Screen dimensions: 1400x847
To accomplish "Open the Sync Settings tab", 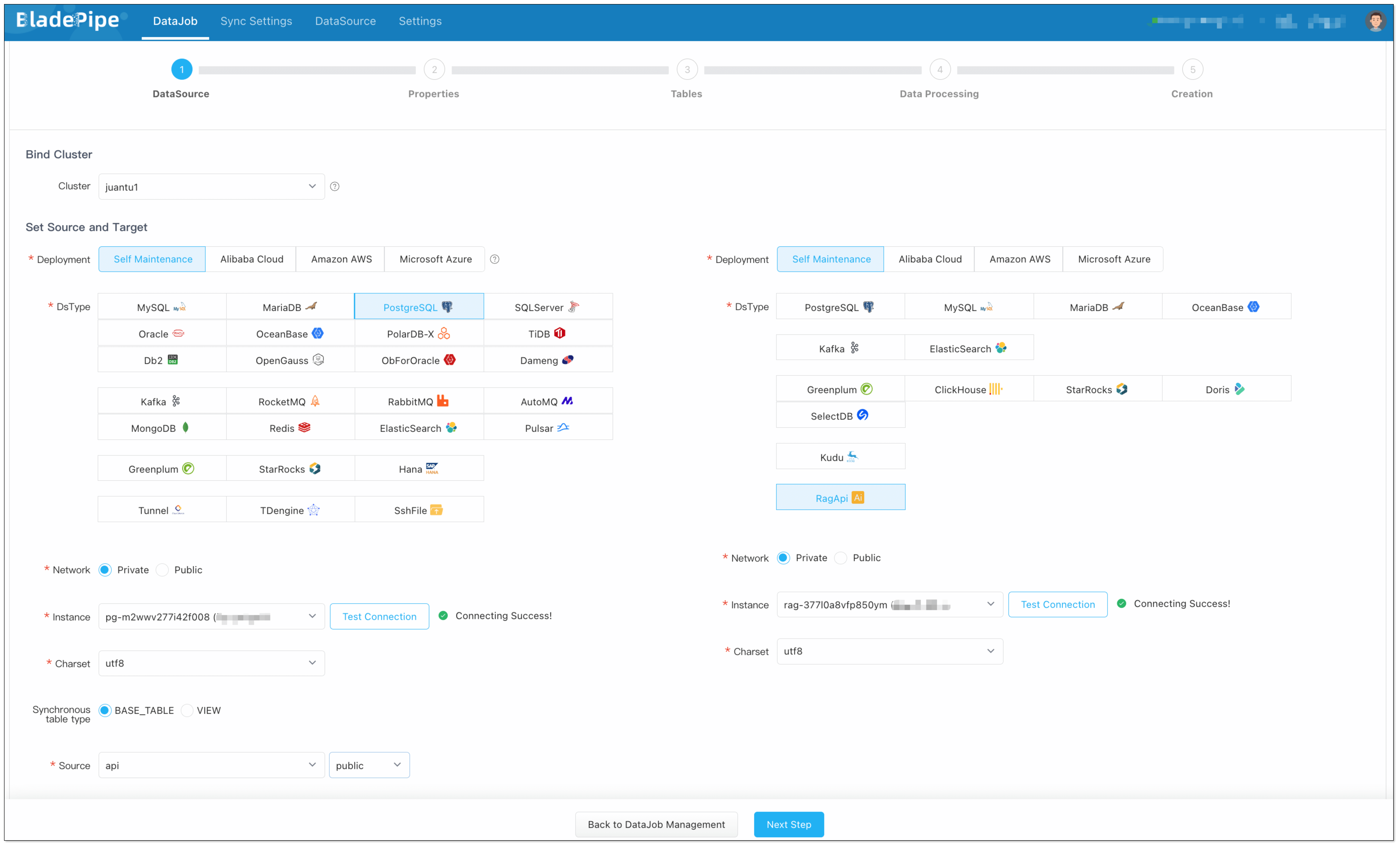I will coord(256,21).
